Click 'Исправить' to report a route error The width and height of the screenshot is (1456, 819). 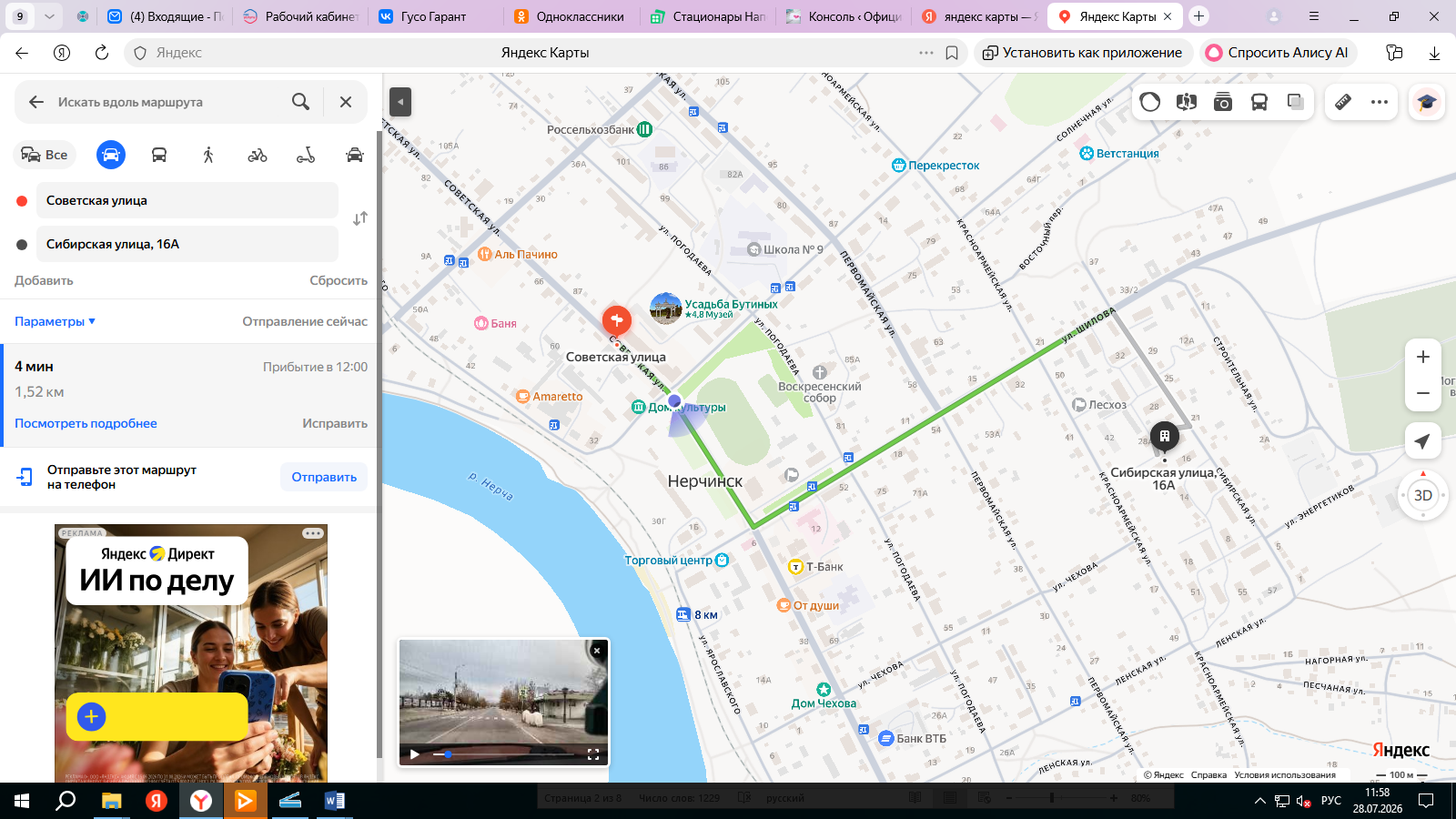[x=335, y=423]
